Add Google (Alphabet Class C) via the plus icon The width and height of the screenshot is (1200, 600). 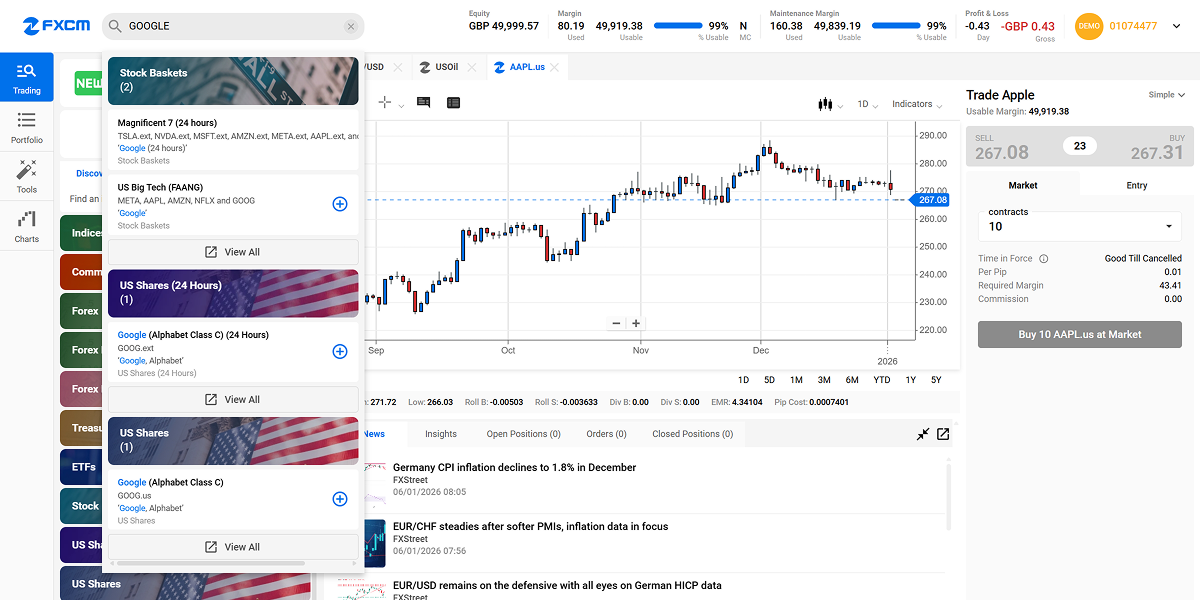click(339, 499)
